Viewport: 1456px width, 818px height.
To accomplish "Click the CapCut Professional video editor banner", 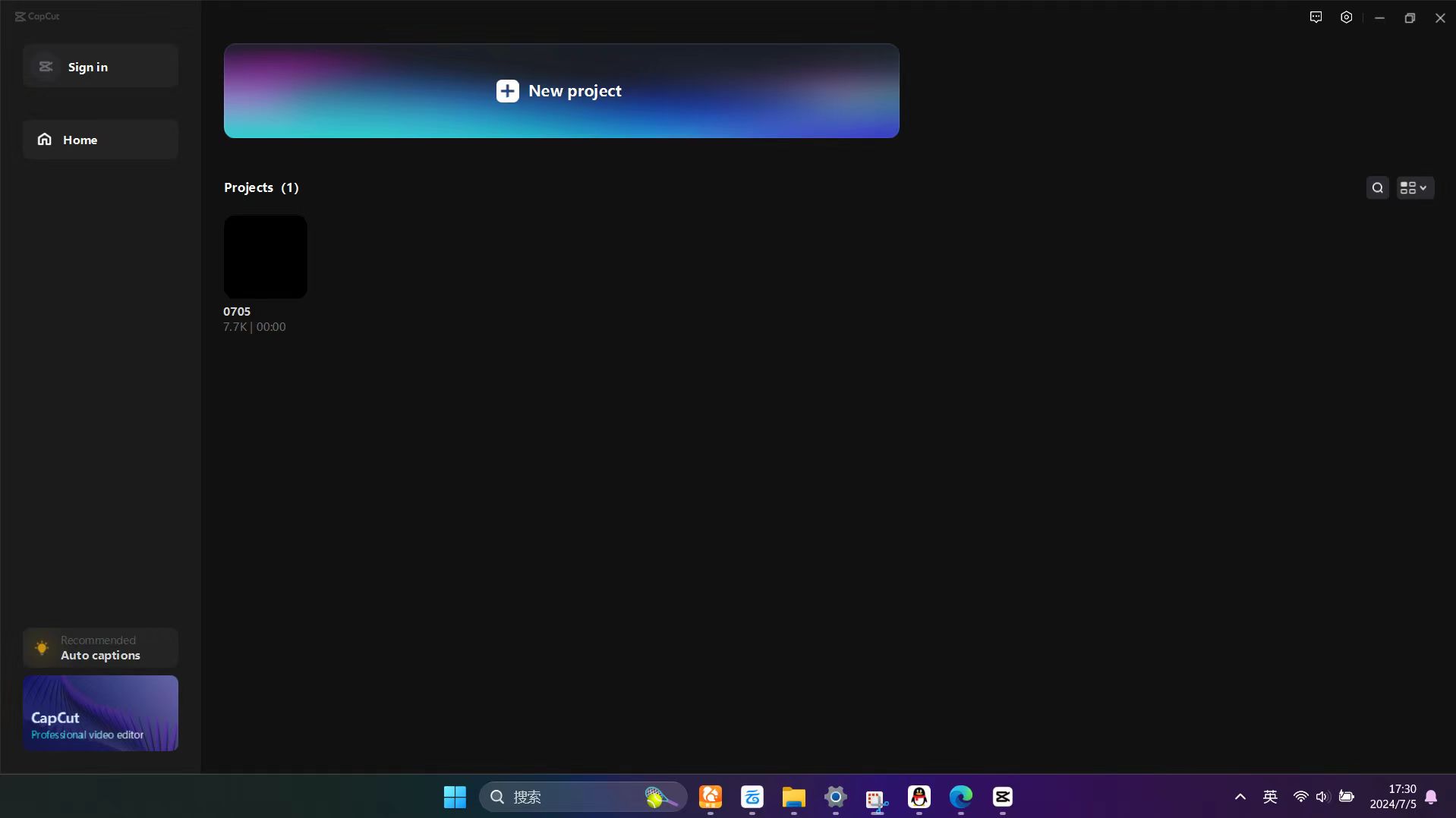I will click(x=100, y=713).
